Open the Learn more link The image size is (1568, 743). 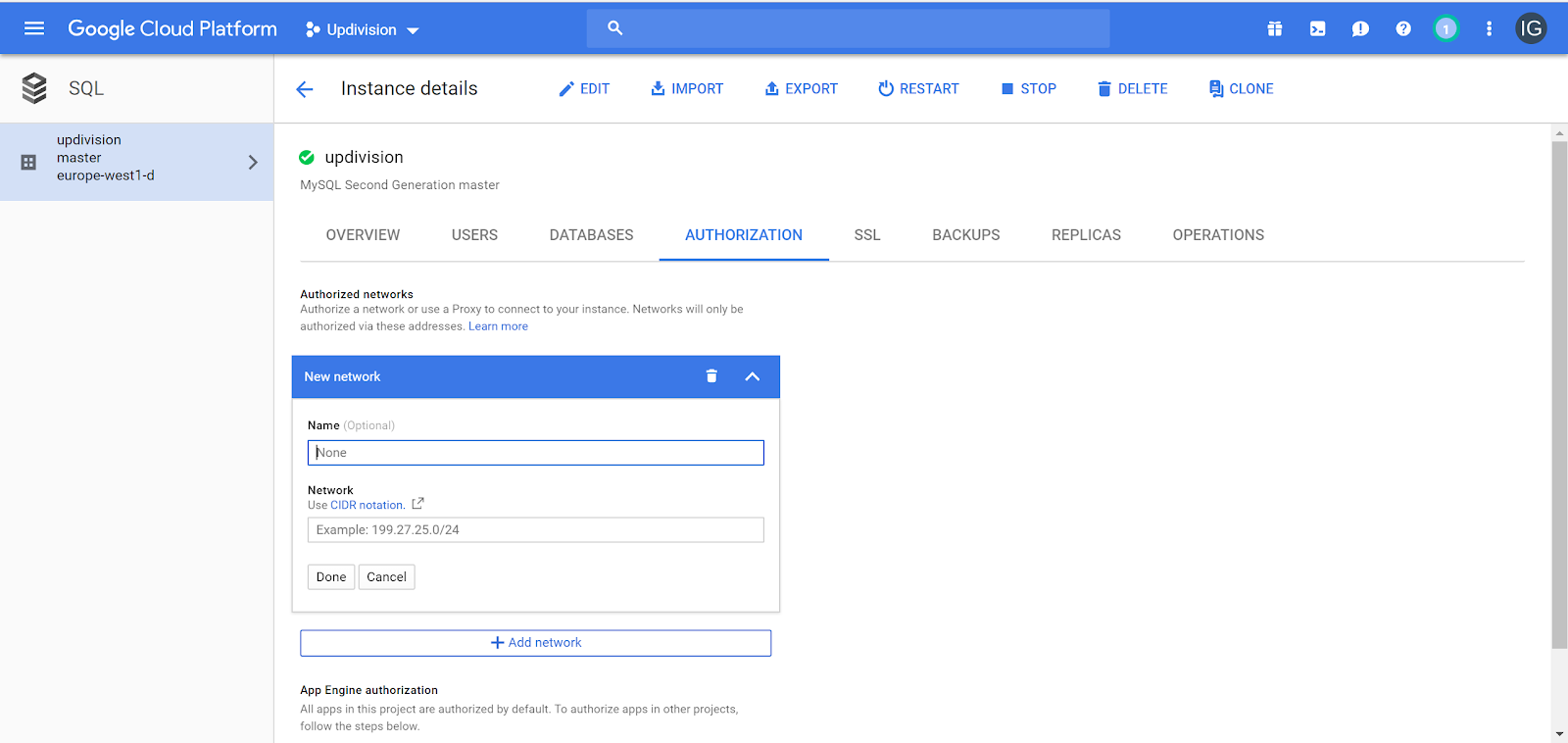(498, 326)
